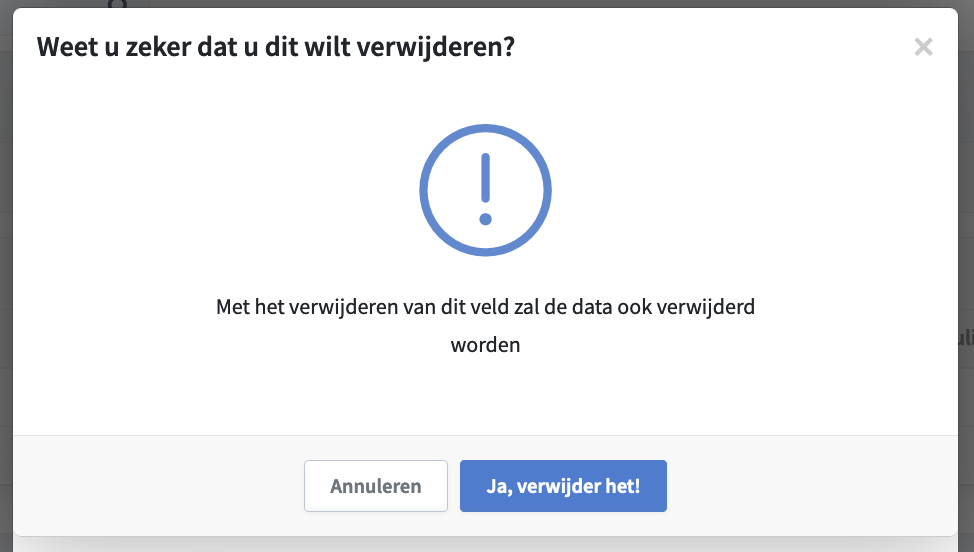
Task: Click the partially hidden icon above the dialog
Action: click(x=117, y=4)
